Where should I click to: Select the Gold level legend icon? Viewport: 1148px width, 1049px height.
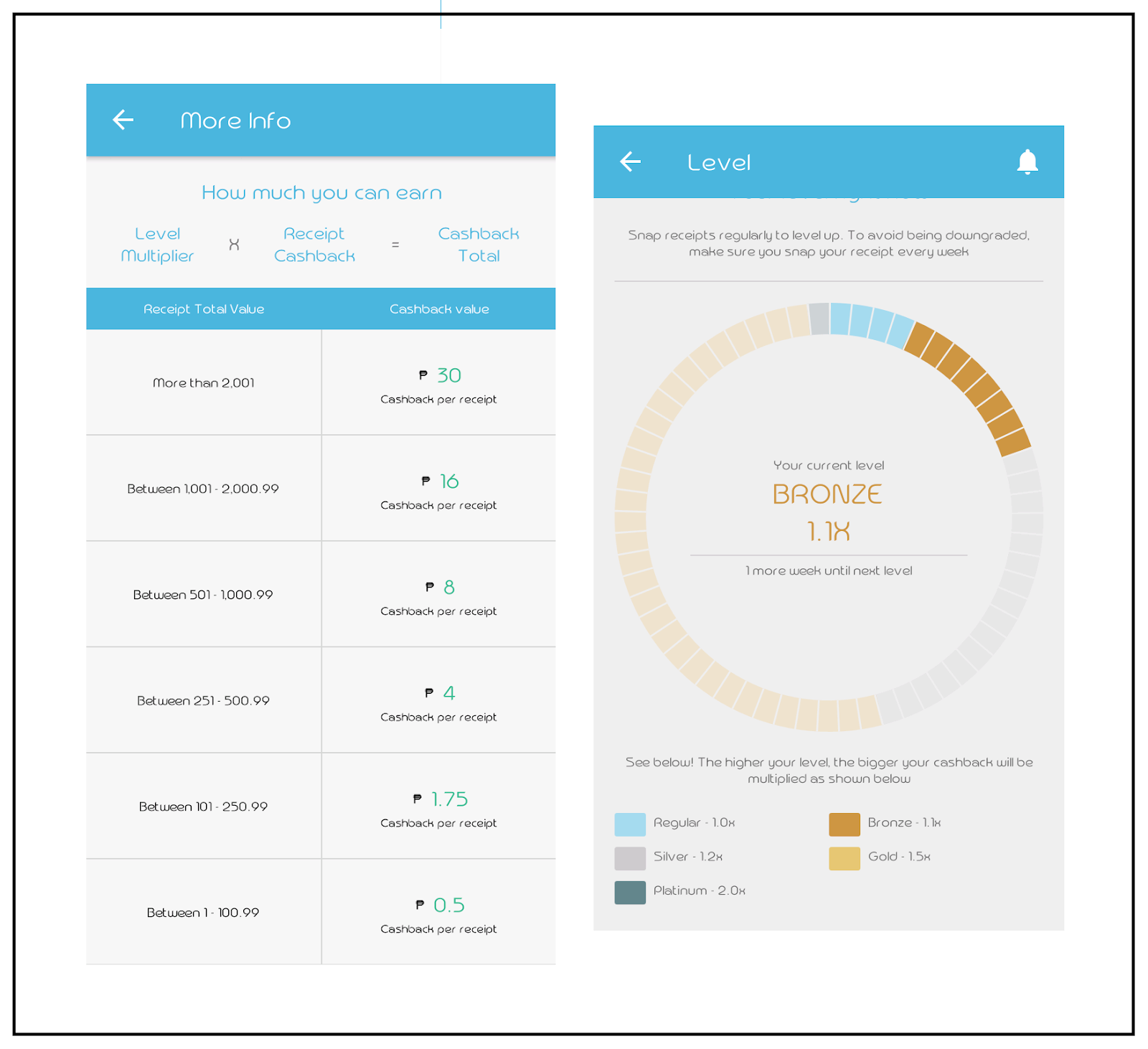coord(844,857)
